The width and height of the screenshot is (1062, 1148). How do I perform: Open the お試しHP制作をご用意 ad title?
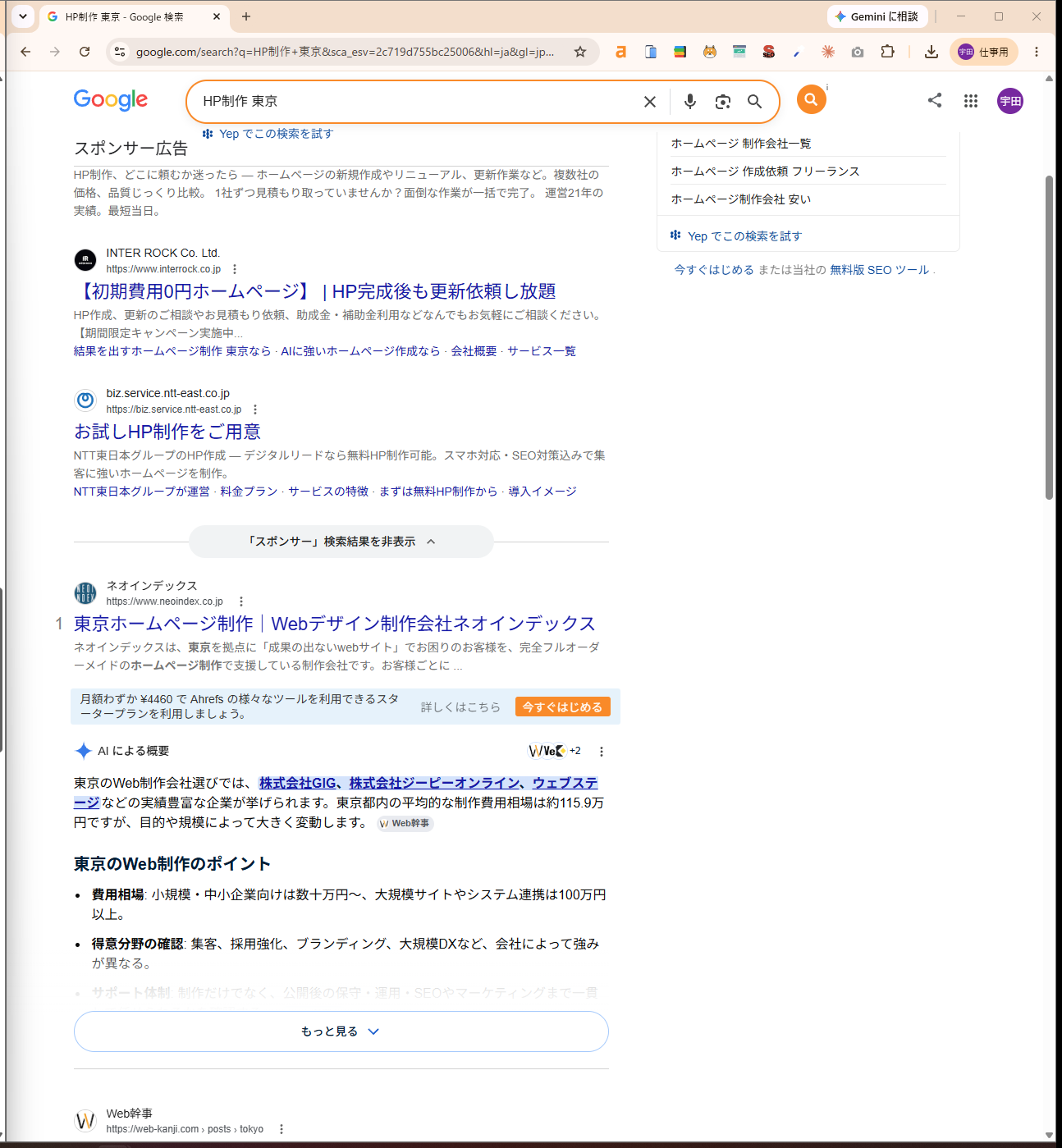pos(167,432)
